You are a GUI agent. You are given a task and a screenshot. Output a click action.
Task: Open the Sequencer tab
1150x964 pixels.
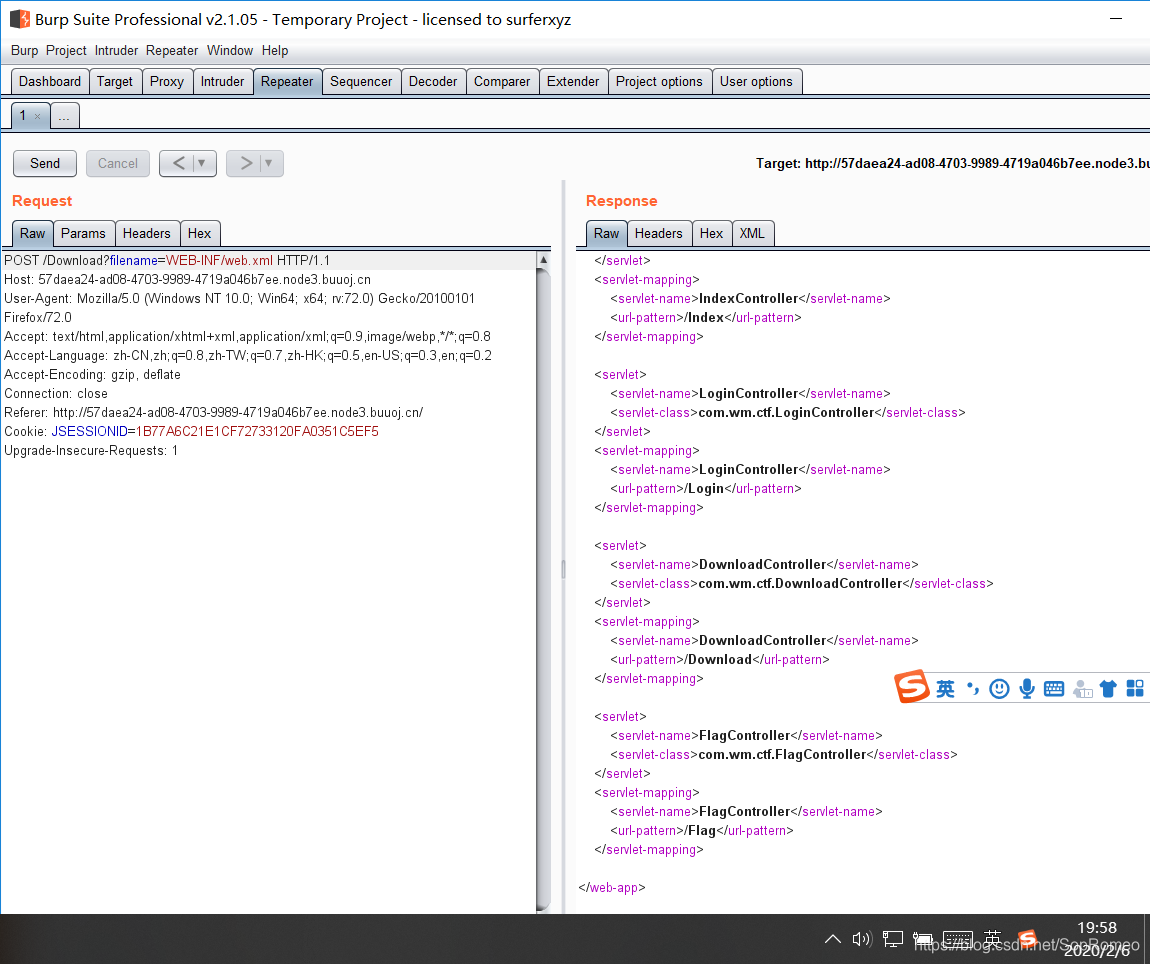[361, 81]
